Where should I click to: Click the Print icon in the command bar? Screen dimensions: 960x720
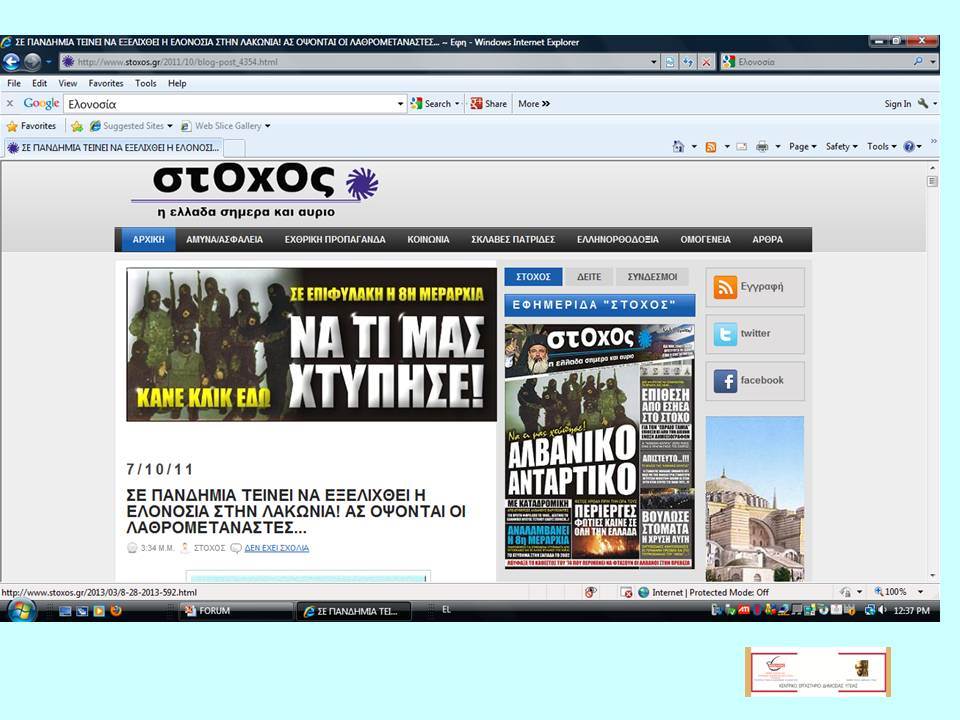762,146
